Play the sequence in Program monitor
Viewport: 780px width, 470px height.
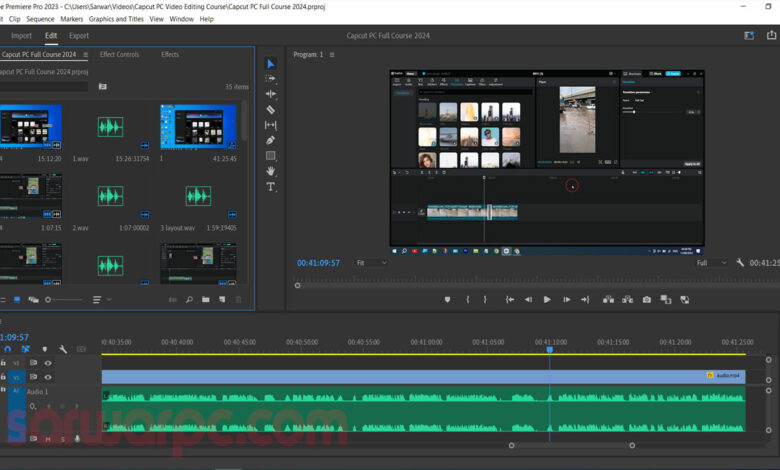point(547,299)
